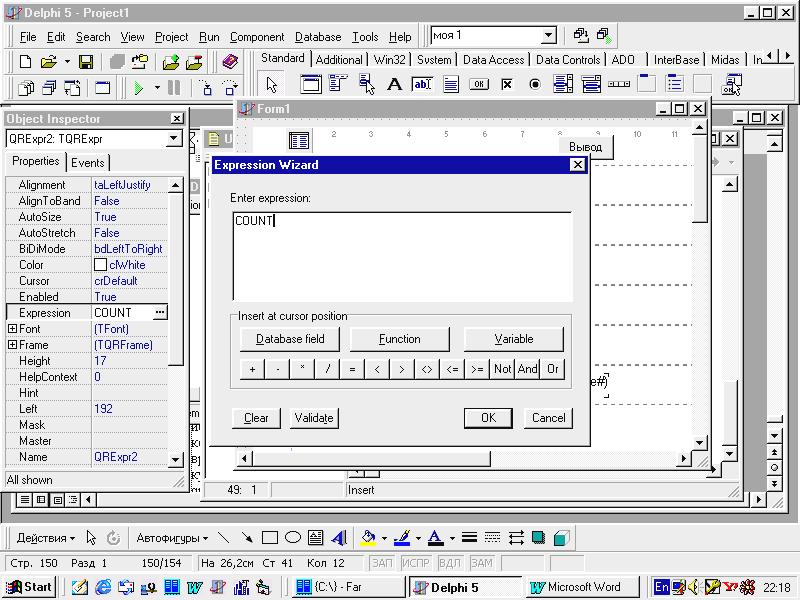Screen dimensions: 800x600
Task: Click the Color property clWhite swatch
Action: (x=101, y=265)
